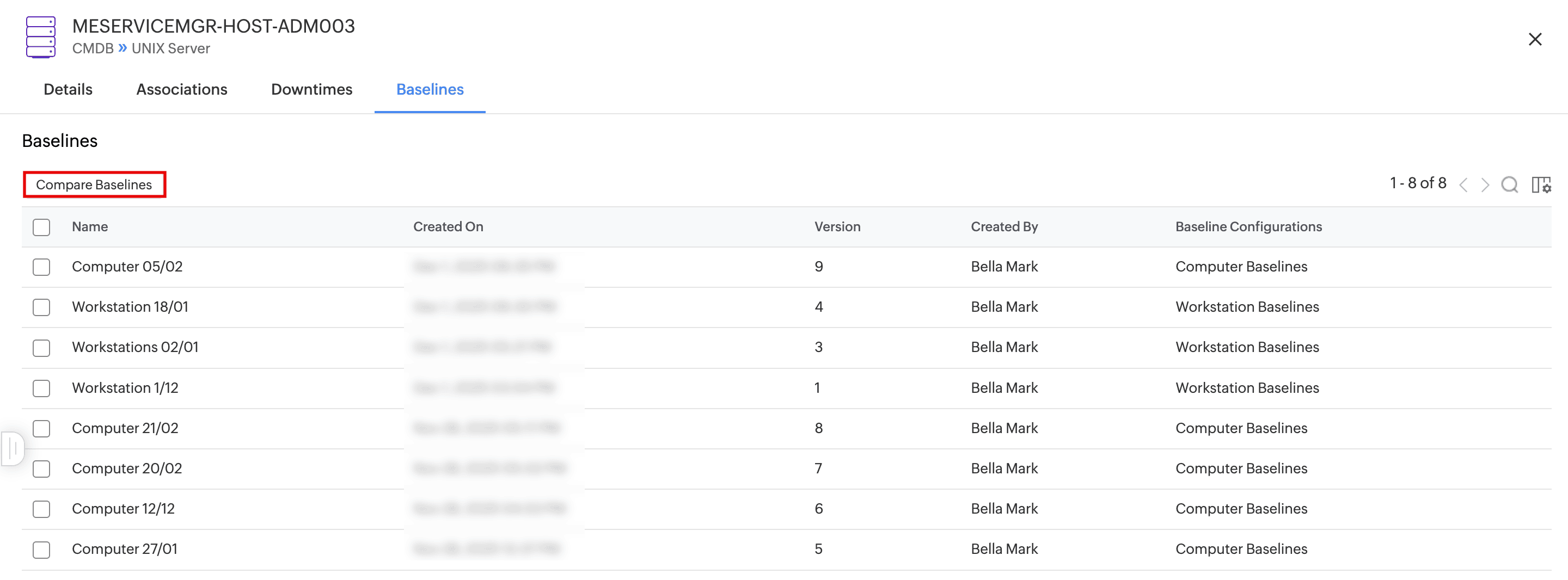Close the CI details panel
Screen dimensions: 1568x580
[x=1535, y=40]
